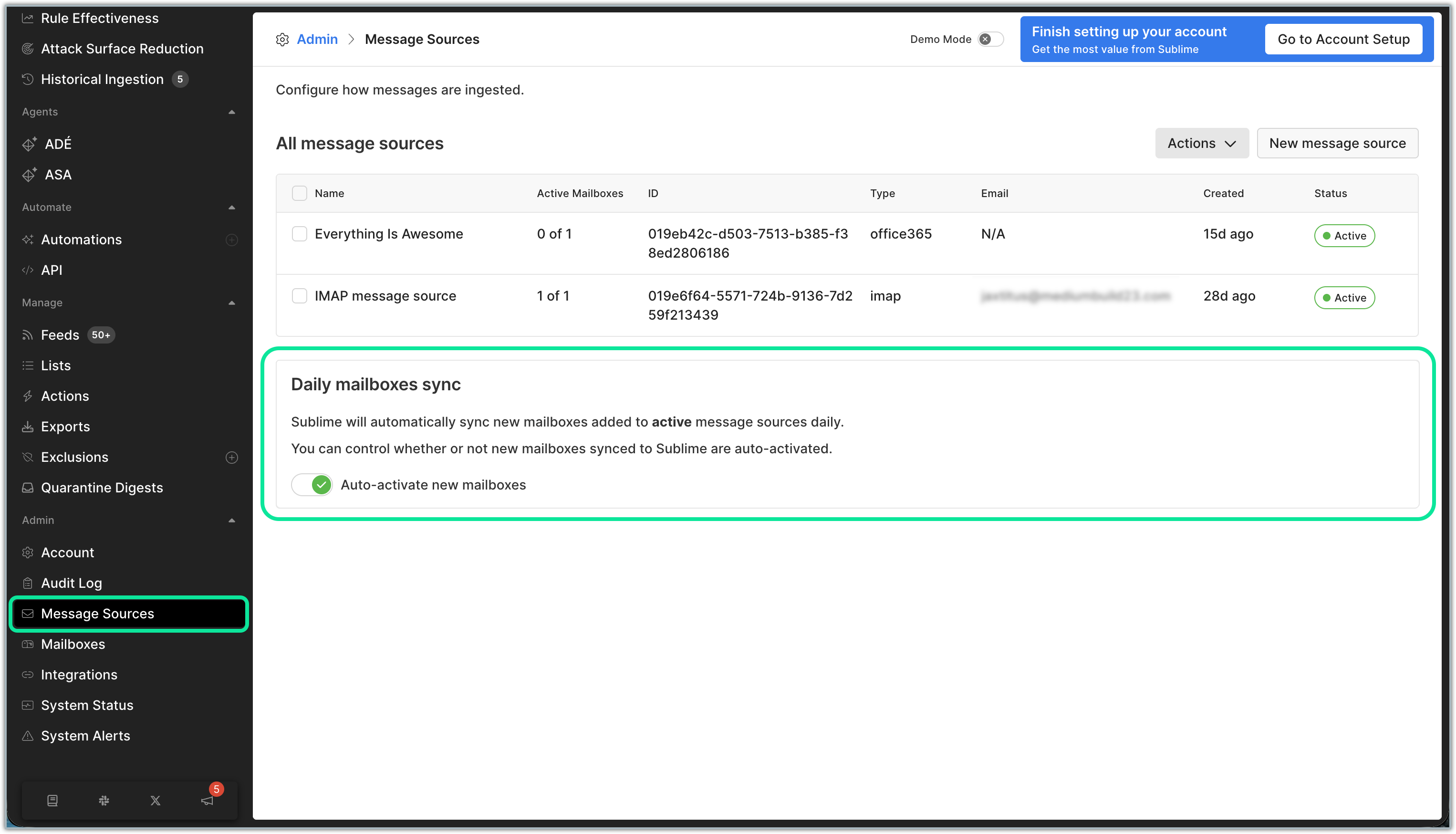This screenshot has width=1456, height=834.
Task: Open the IMAP message source entry
Action: click(x=385, y=295)
